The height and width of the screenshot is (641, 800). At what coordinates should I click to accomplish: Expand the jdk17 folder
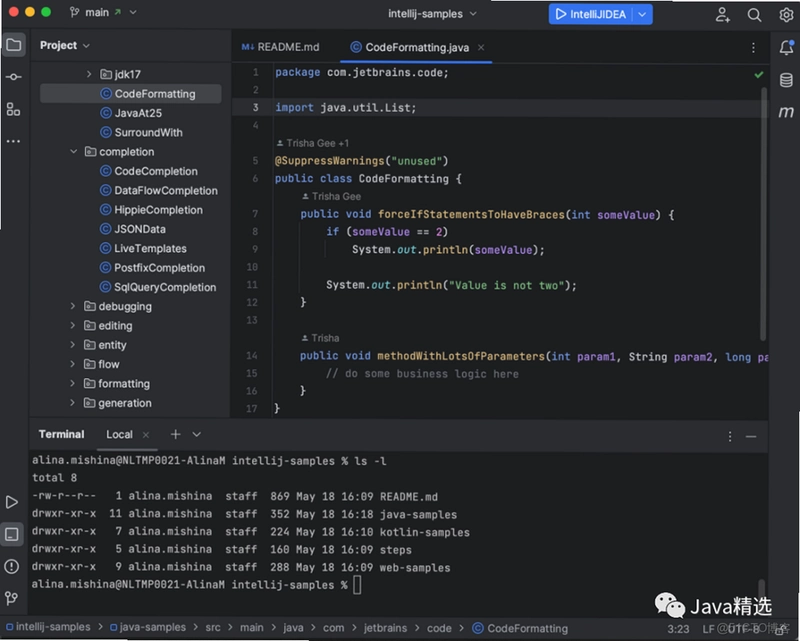click(x=89, y=75)
